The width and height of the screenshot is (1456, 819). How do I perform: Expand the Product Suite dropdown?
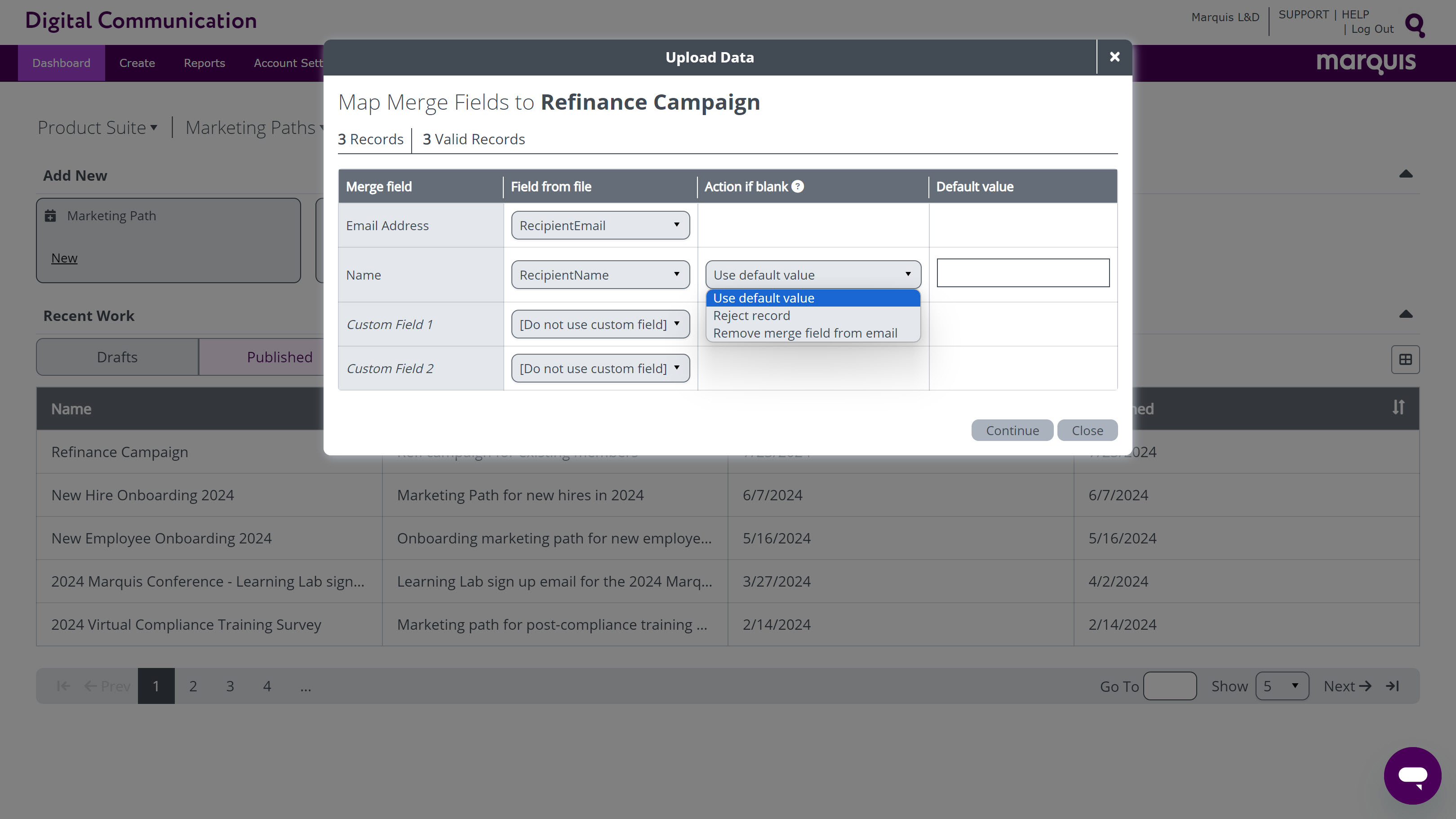click(97, 128)
